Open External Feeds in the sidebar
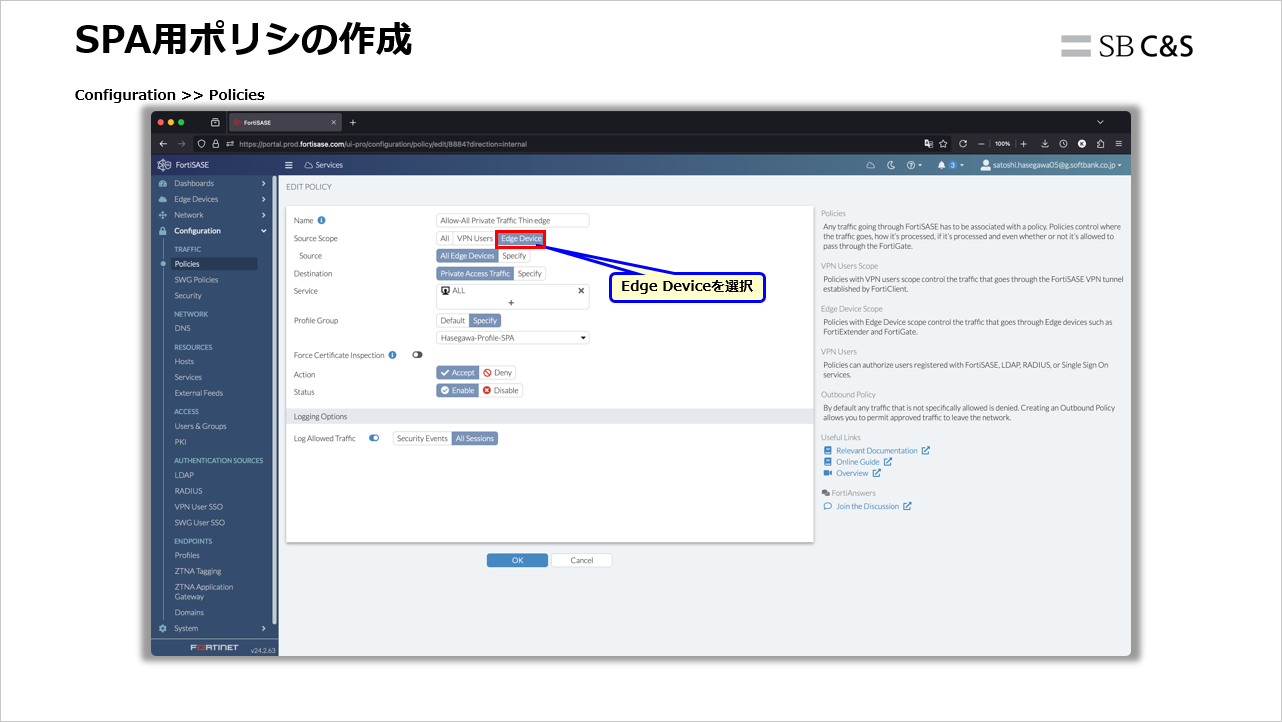 199,393
